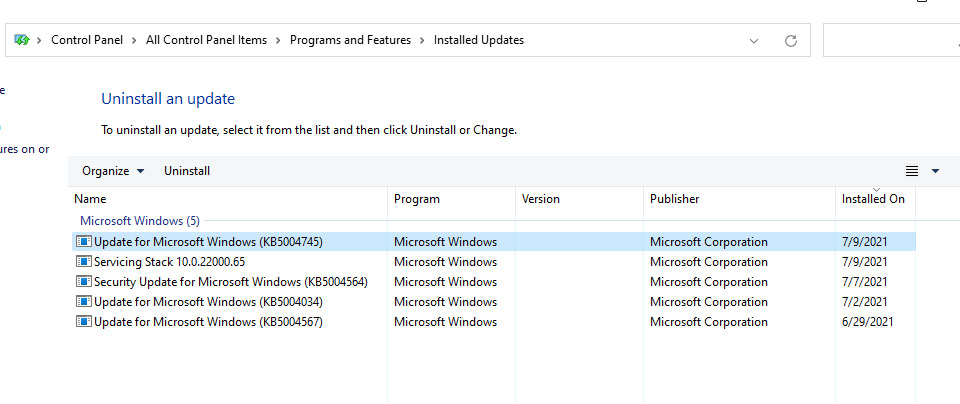
Task: Click the 6/29/2021 install date
Action: click(x=868, y=322)
